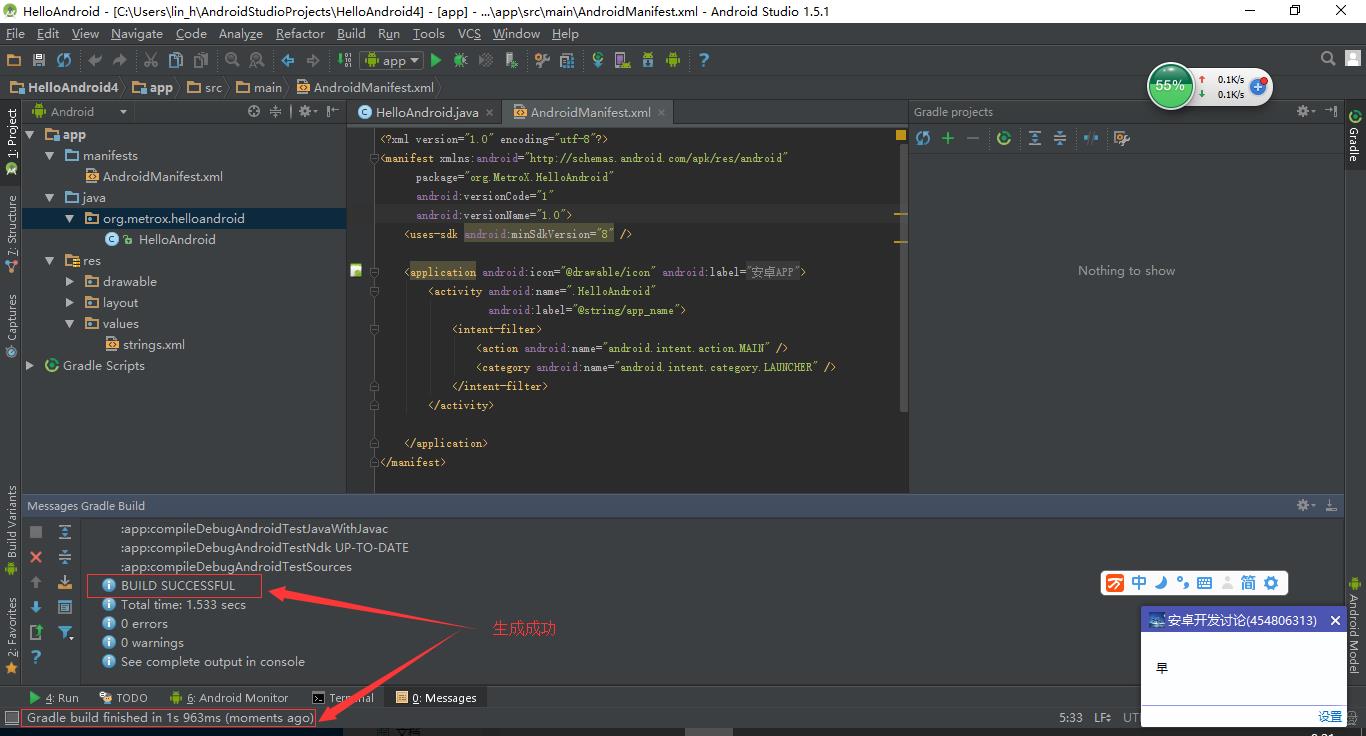The width and height of the screenshot is (1366, 736).
Task: Click the main breadcrumb folder
Action: click(x=259, y=87)
